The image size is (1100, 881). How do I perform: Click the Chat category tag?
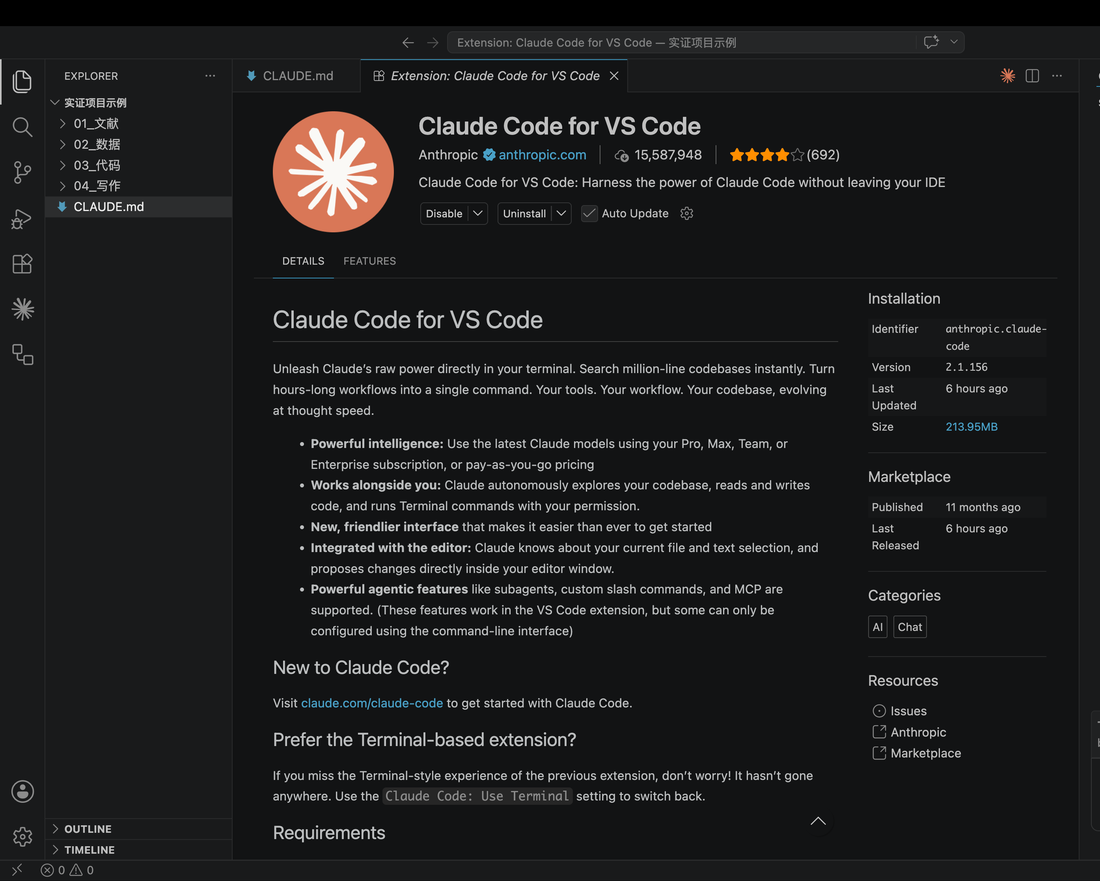coord(910,626)
